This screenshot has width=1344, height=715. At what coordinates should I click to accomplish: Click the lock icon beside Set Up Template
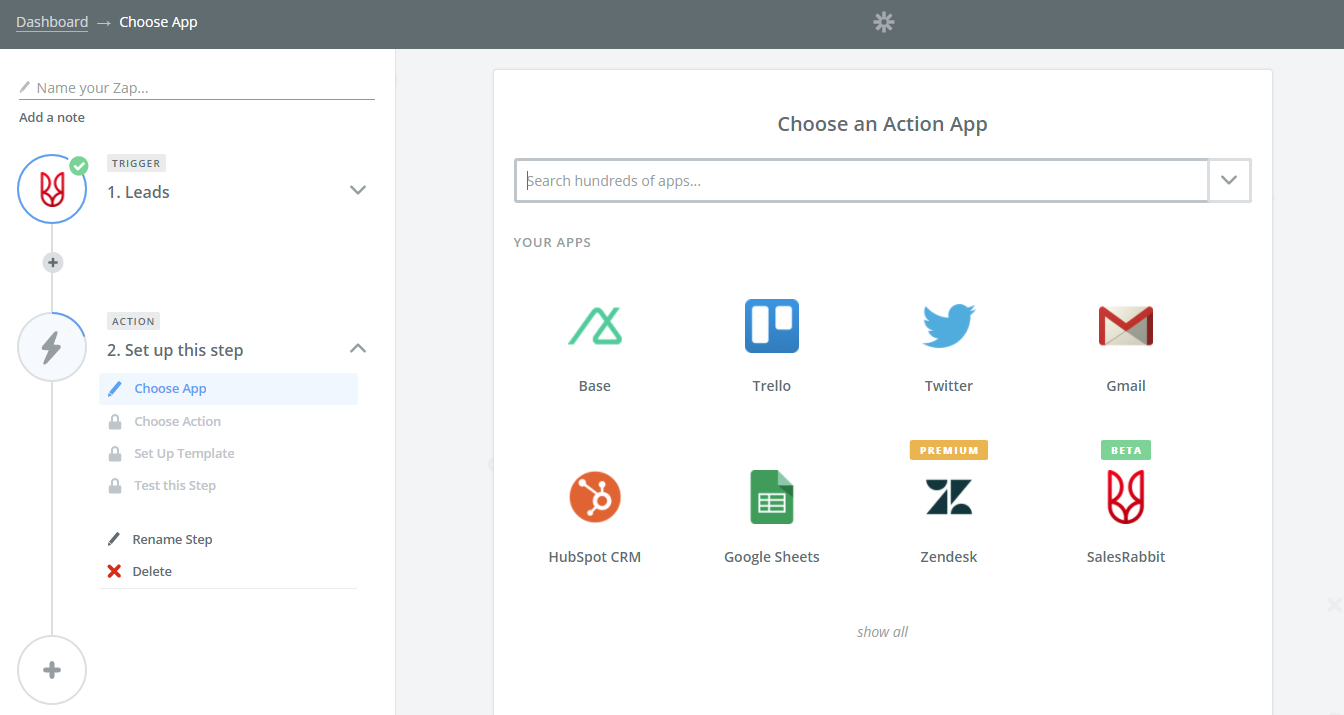tap(115, 453)
